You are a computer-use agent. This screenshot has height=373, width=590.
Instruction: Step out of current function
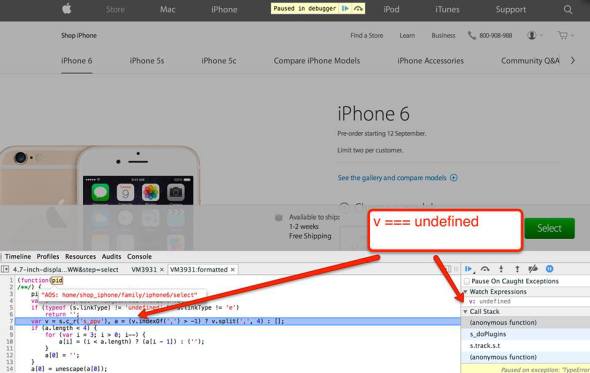tap(517, 269)
